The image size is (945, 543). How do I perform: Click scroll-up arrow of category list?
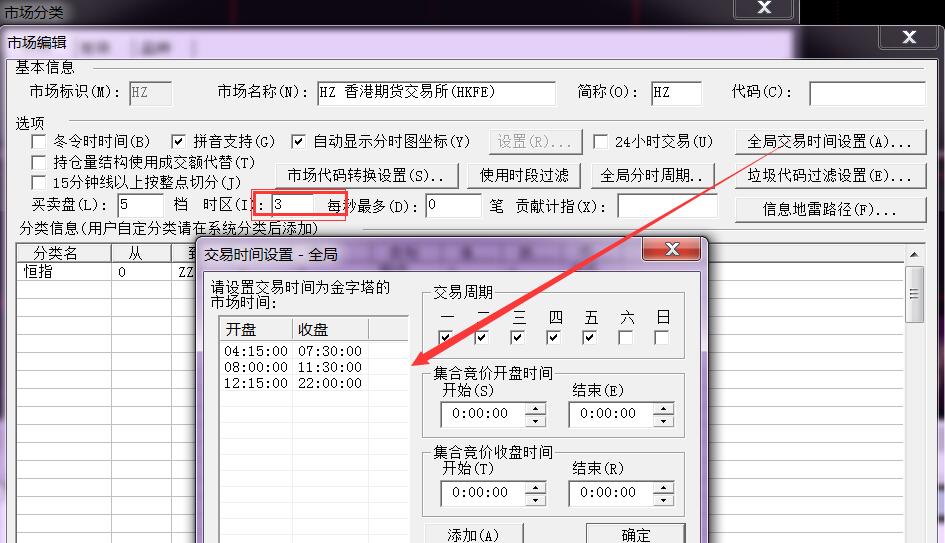coord(914,255)
